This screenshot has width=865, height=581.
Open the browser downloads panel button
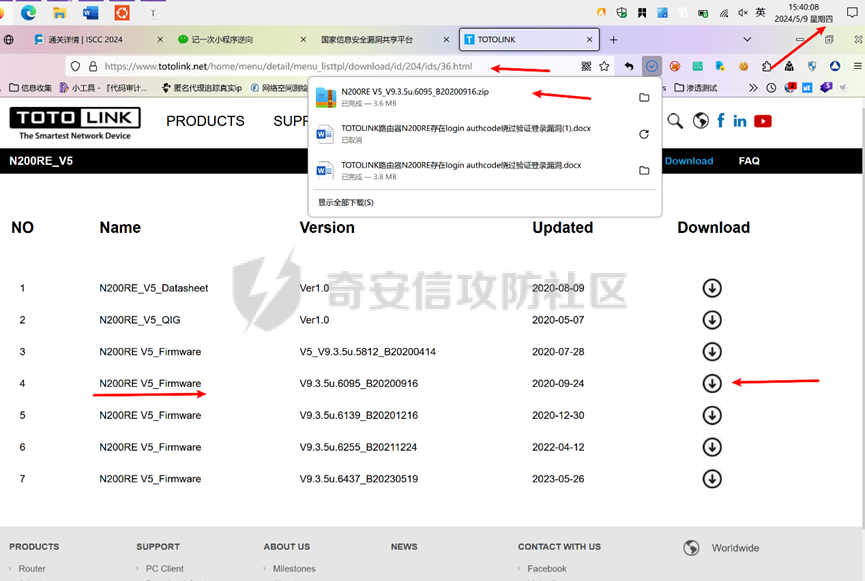click(652, 66)
